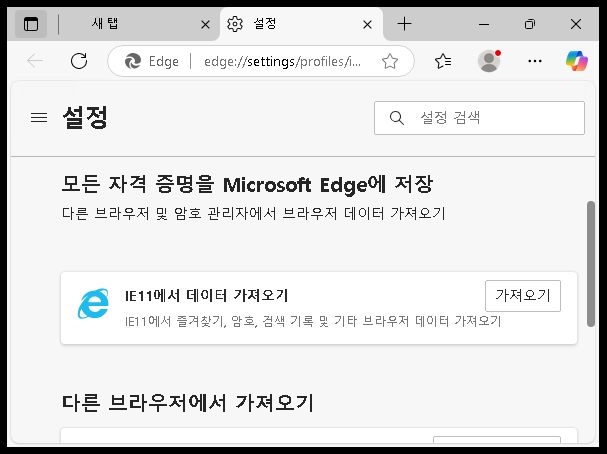
Task: Restore down the Edge window
Action: coord(530,24)
